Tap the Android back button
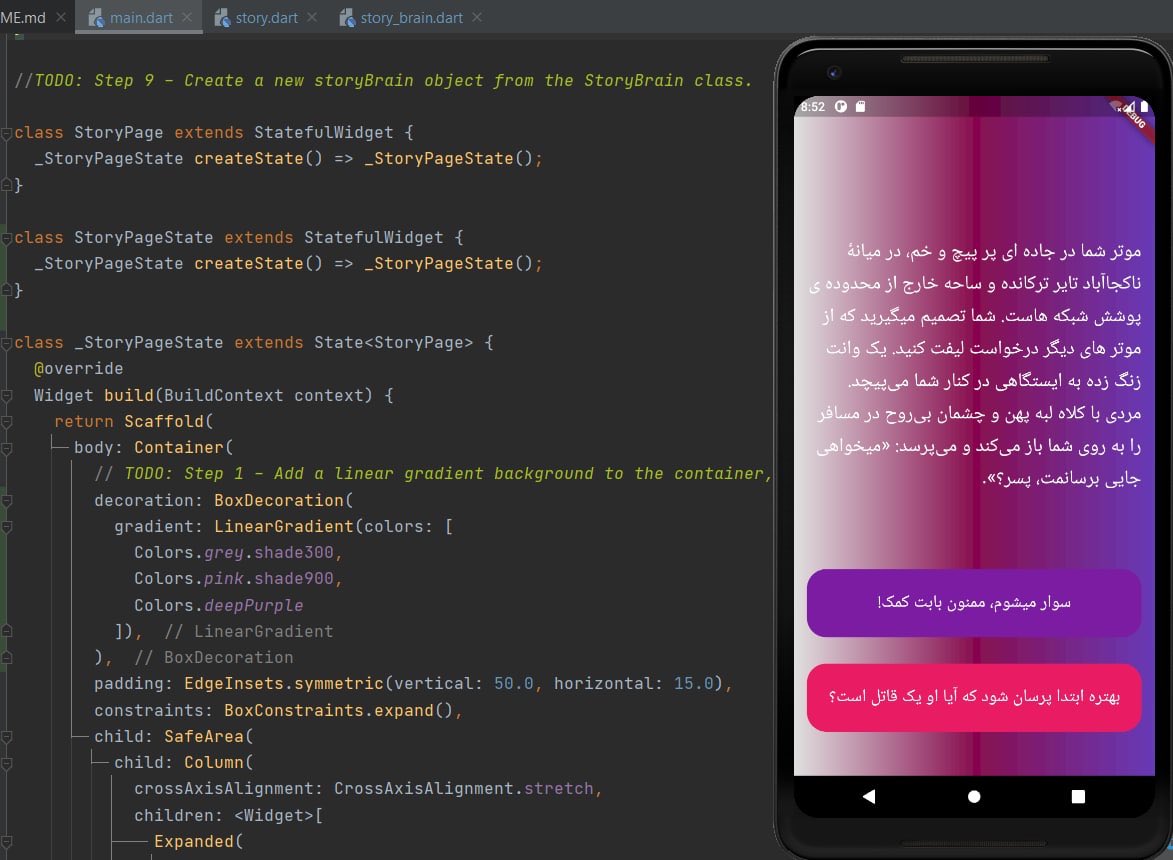The height and width of the screenshot is (860, 1173). [869, 796]
